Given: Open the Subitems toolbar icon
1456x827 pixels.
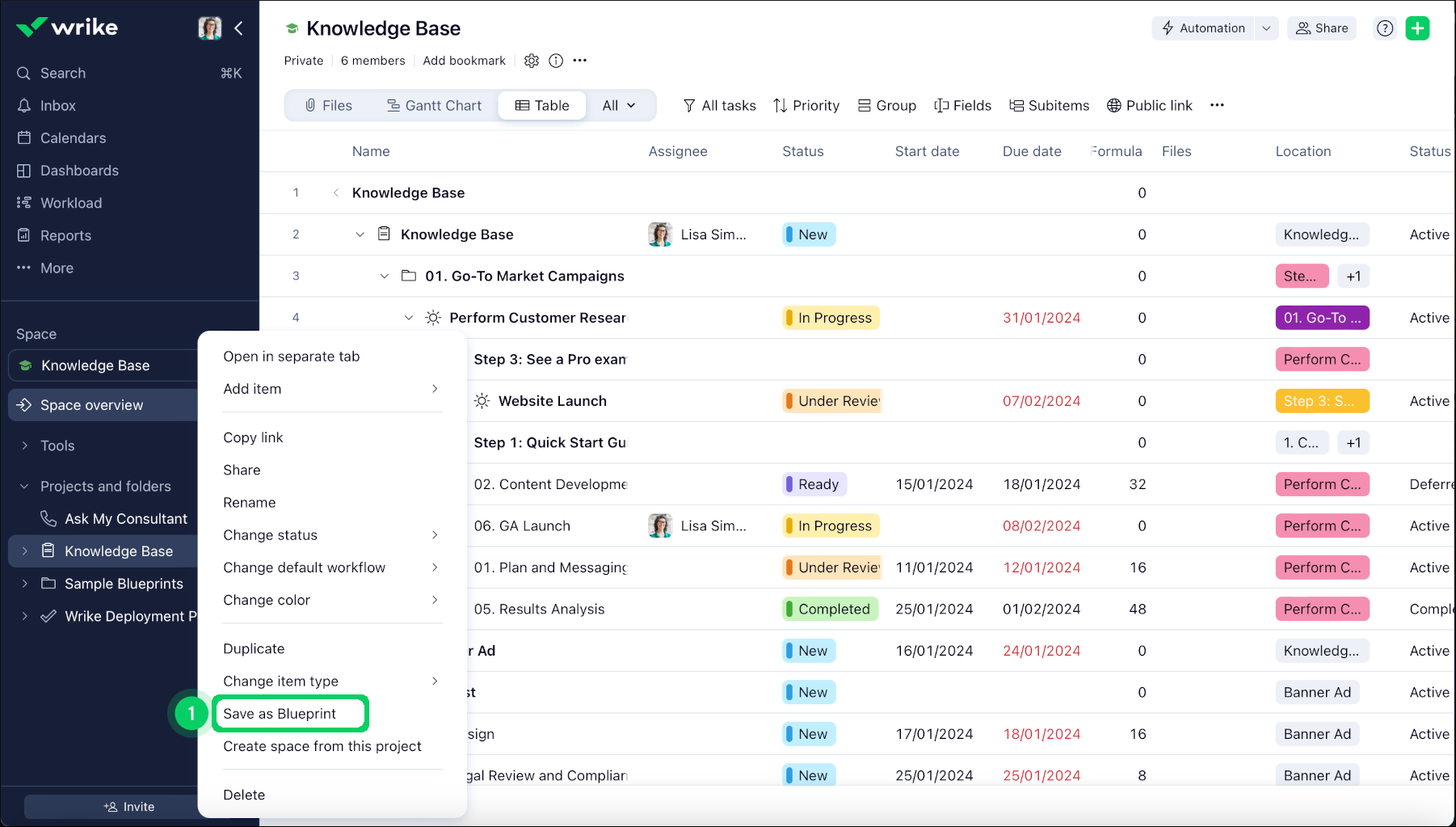Looking at the screenshot, I should [1048, 105].
